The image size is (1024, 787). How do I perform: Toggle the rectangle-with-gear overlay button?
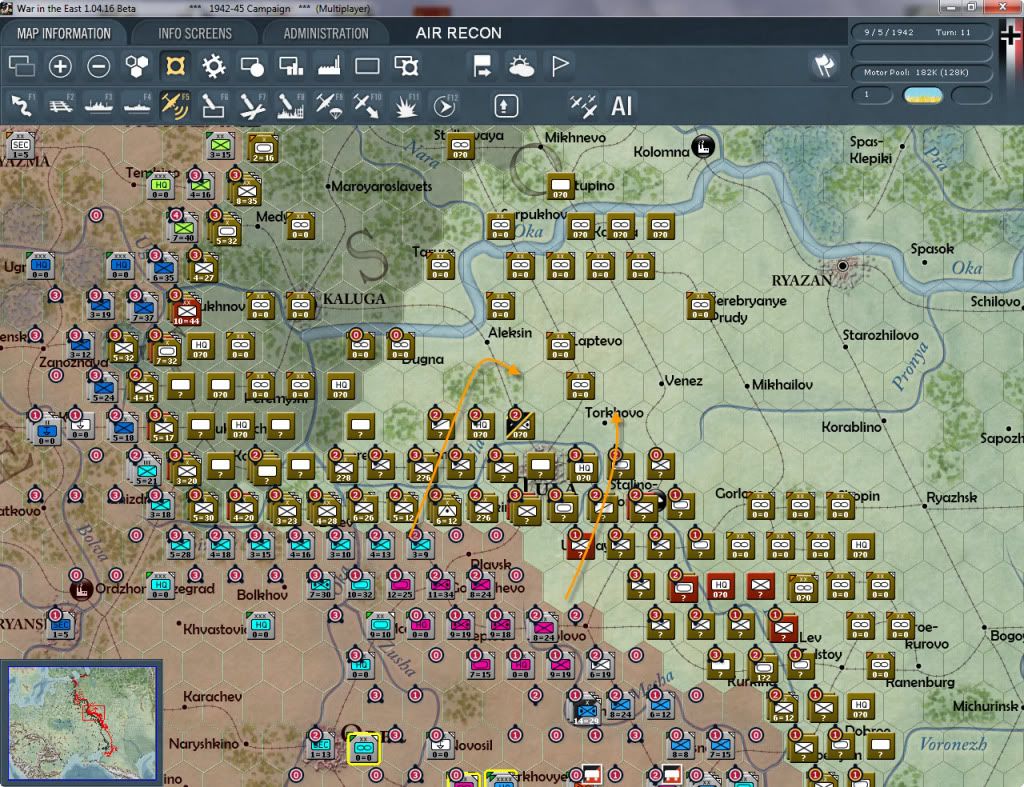pyautogui.click(x=406, y=66)
